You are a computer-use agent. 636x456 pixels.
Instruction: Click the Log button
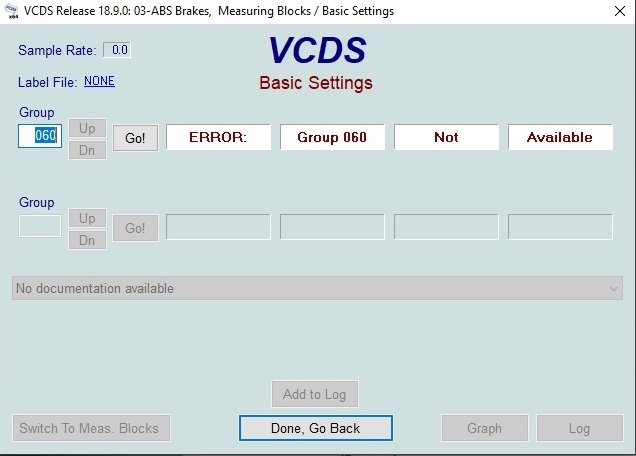(x=580, y=428)
